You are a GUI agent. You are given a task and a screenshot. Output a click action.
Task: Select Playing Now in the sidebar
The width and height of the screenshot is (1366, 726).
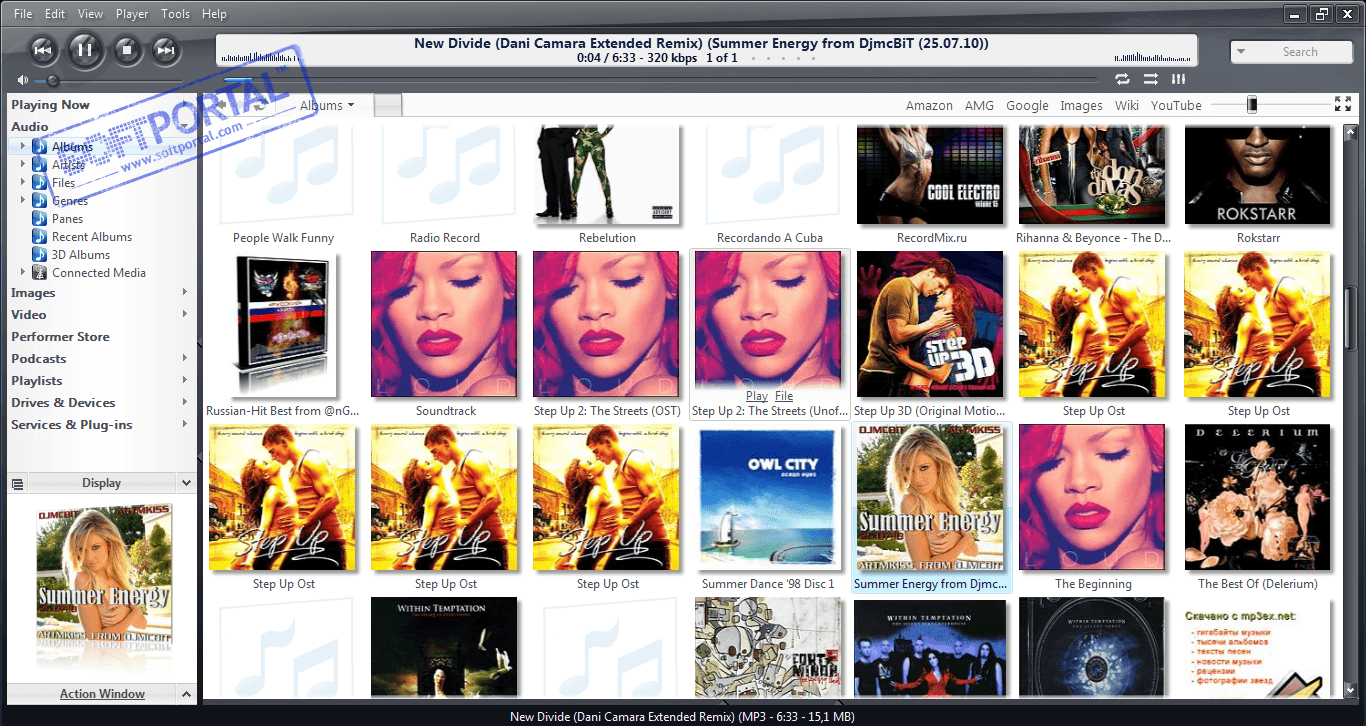point(50,105)
